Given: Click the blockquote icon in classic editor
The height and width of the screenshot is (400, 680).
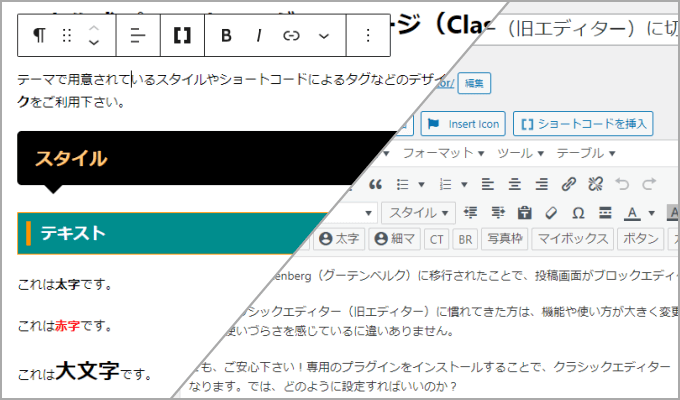Looking at the screenshot, I should 376,184.
